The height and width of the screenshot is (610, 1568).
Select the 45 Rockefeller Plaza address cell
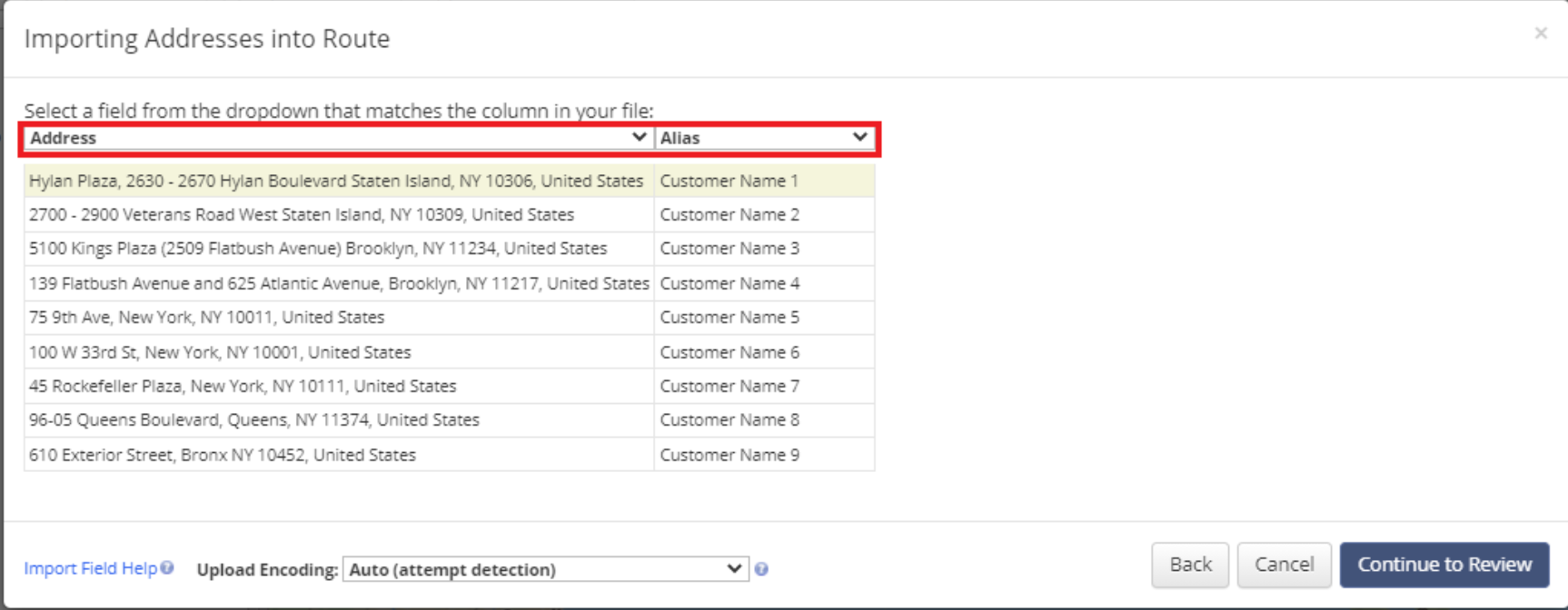pos(339,386)
